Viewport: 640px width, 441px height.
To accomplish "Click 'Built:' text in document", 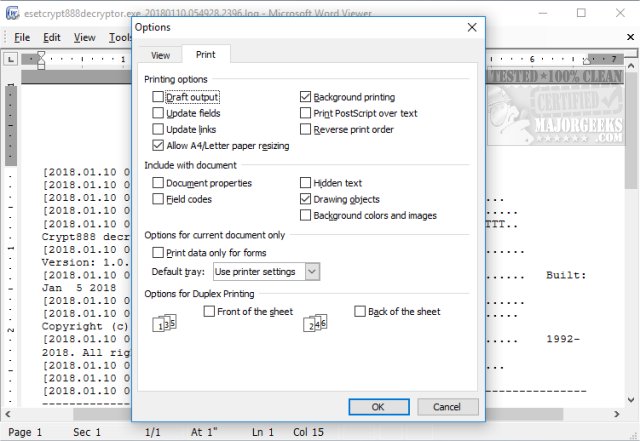I will 566,275.
